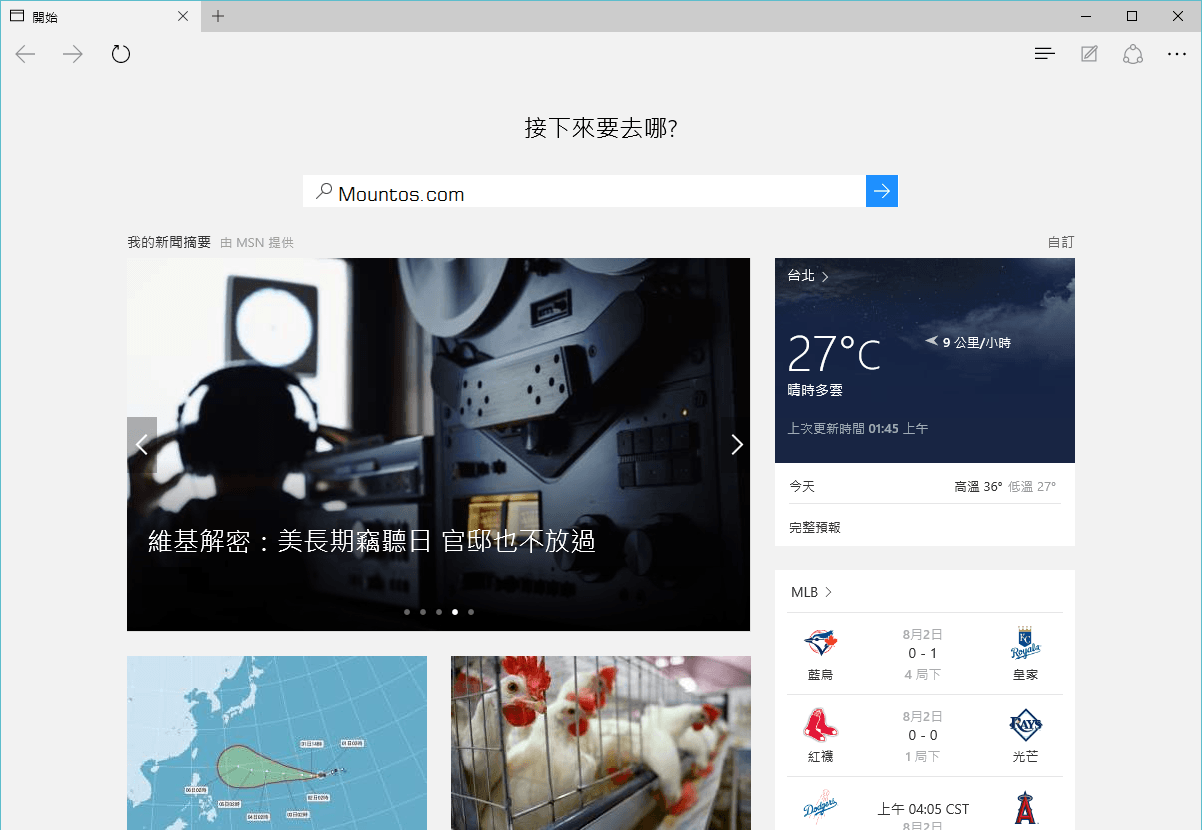Click the 皇家 team name
The width and height of the screenshot is (1202, 830).
pos(1026,675)
